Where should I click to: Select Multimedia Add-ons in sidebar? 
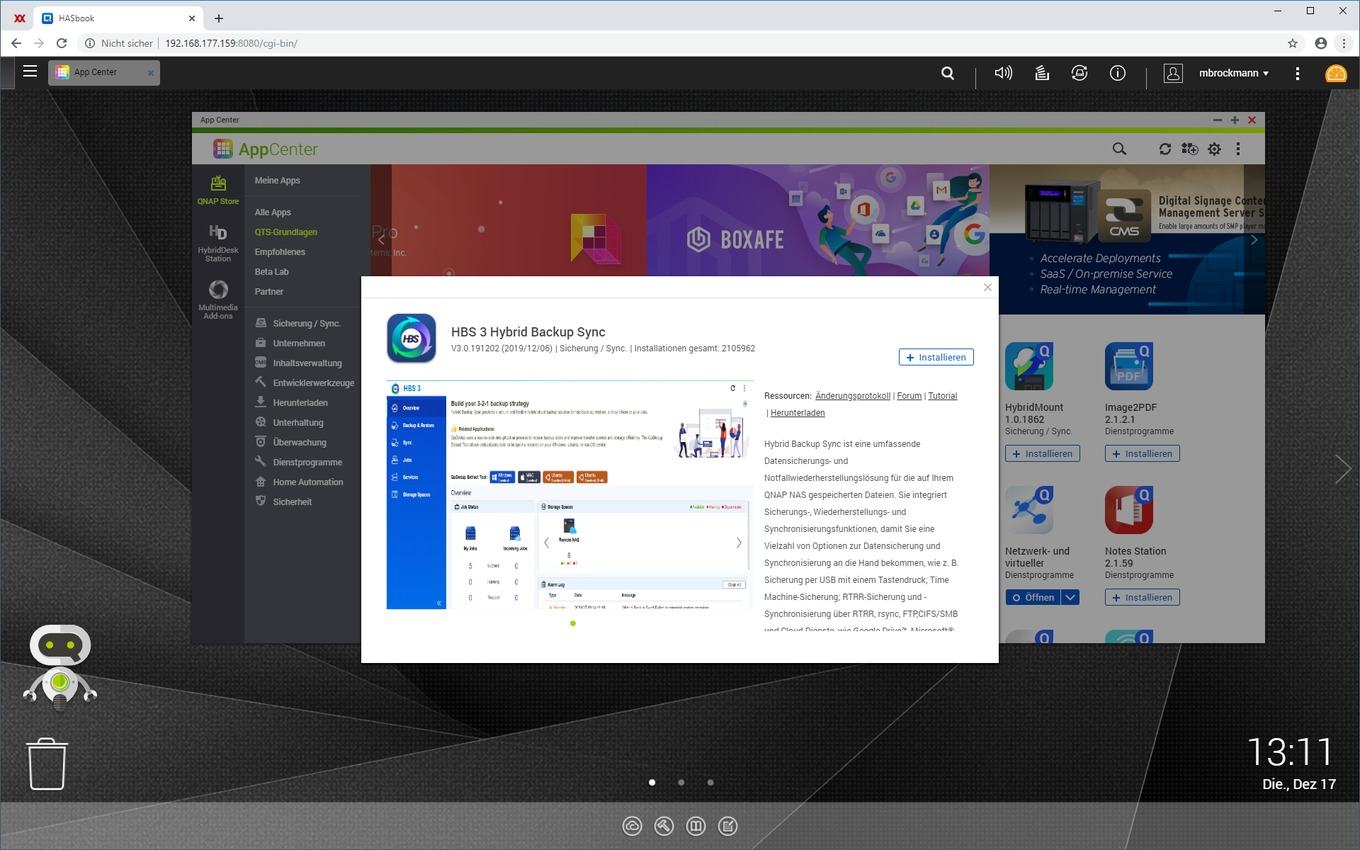tap(217, 300)
